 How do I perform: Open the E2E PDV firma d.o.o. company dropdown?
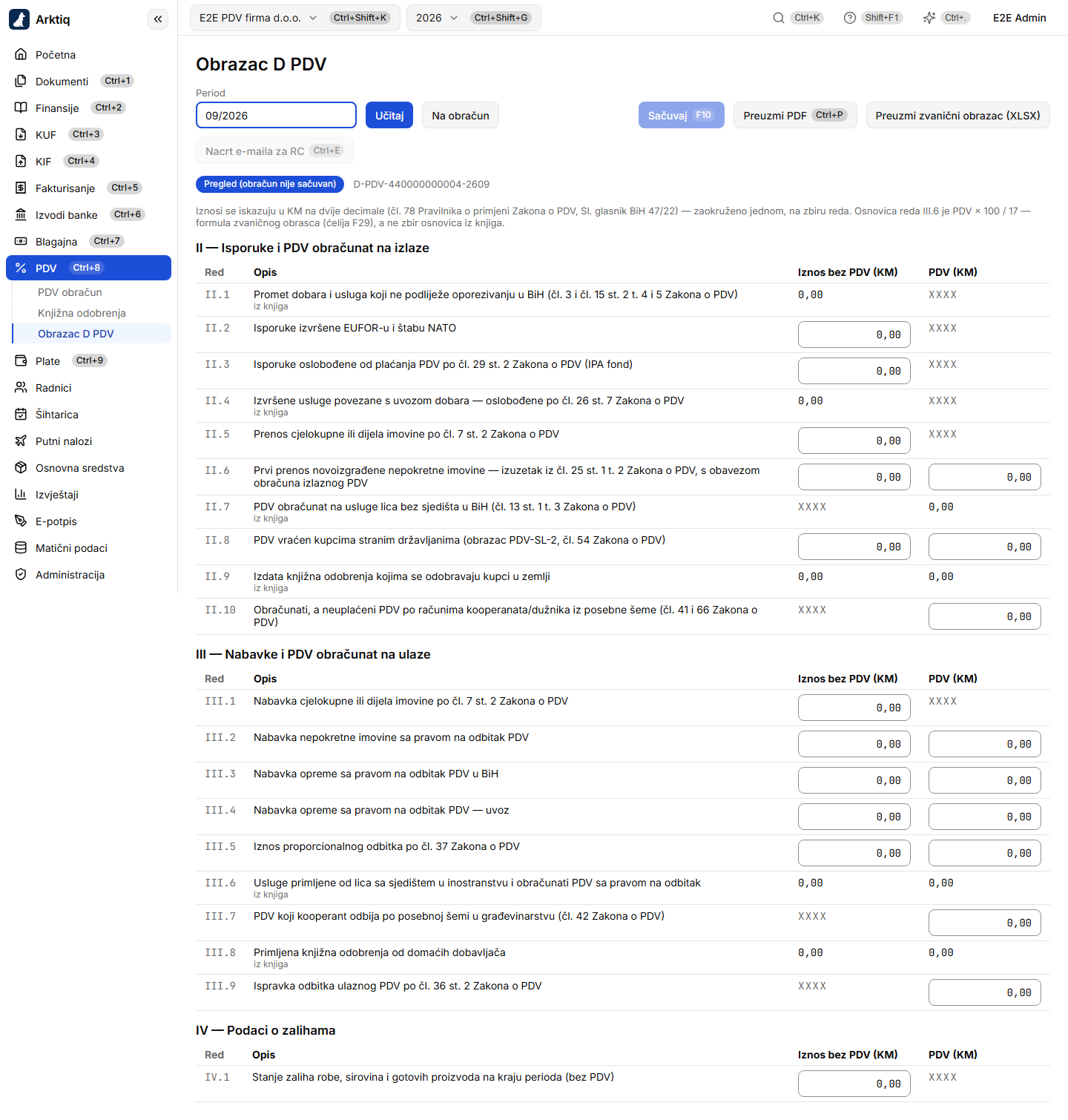295,18
